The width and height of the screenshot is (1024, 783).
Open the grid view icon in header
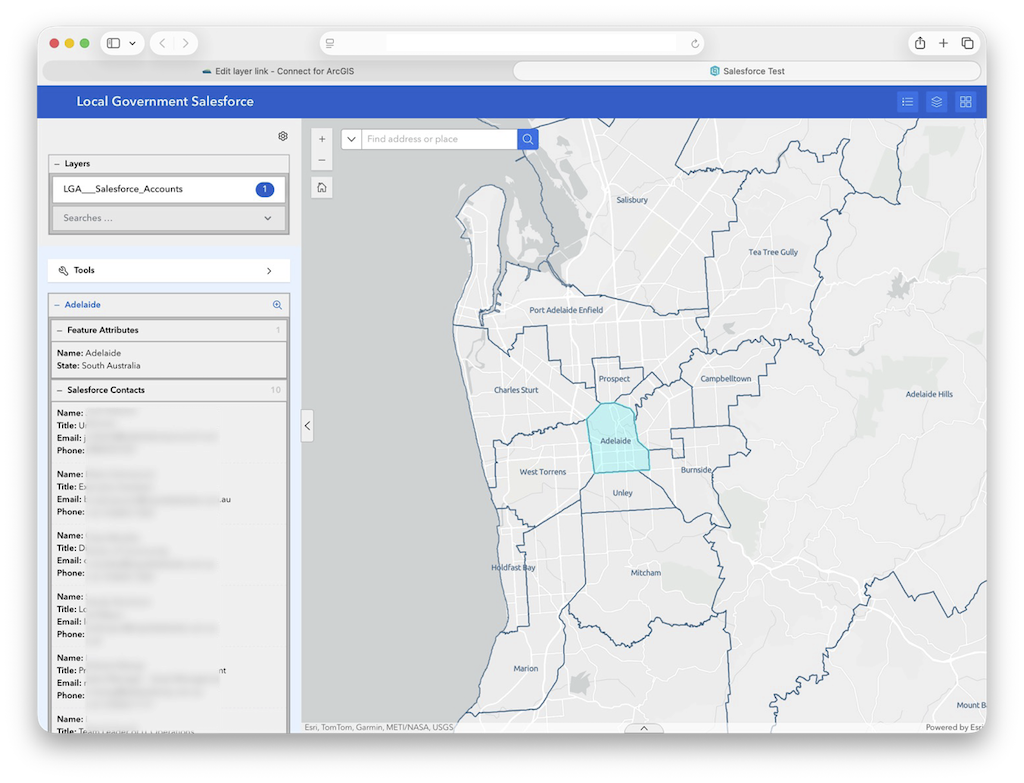click(x=965, y=101)
